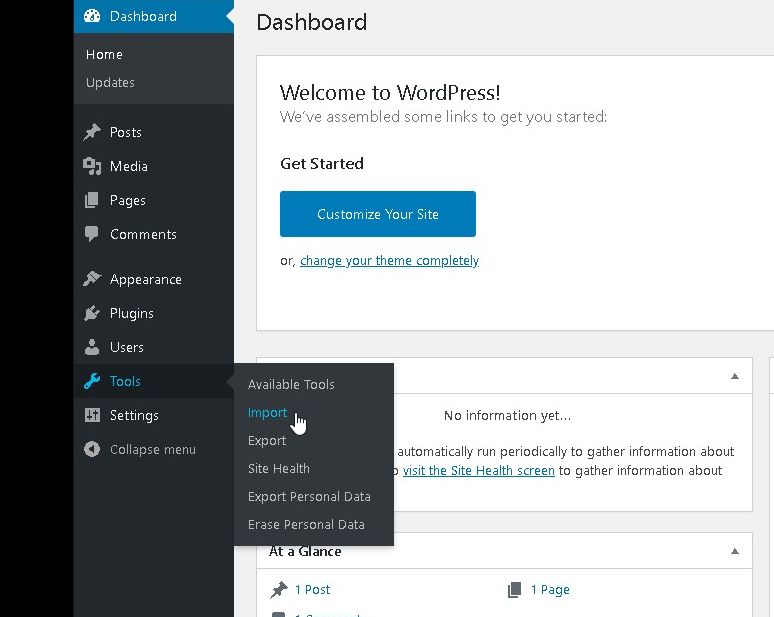Click the Customize Your Site button
This screenshot has width=774, height=617.
point(378,214)
